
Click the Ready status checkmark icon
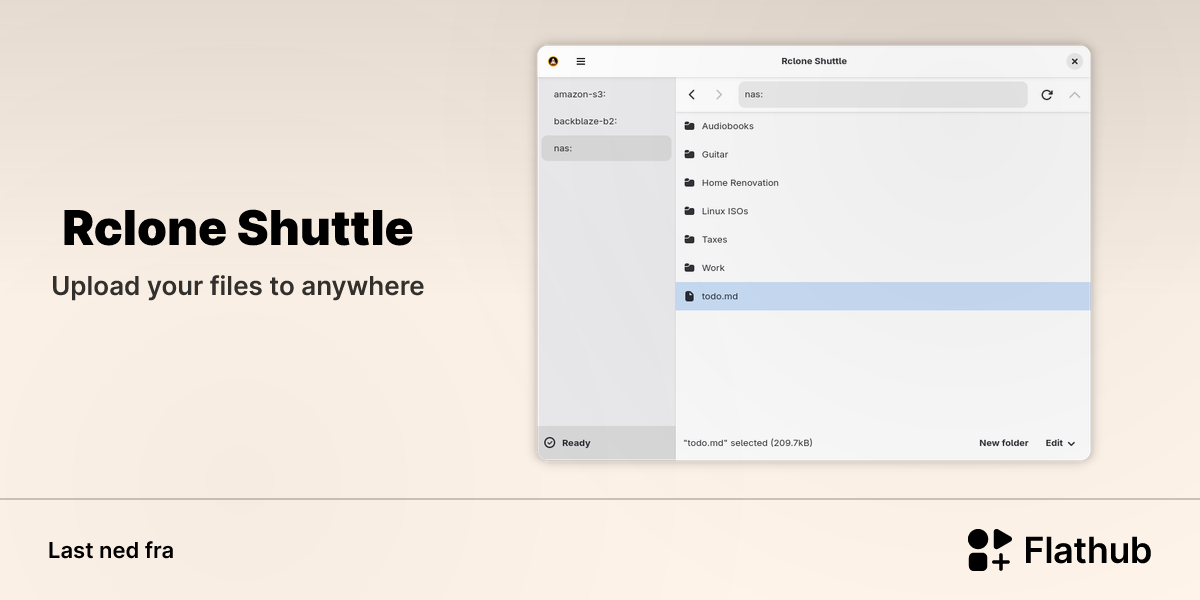tap(549, 443)
